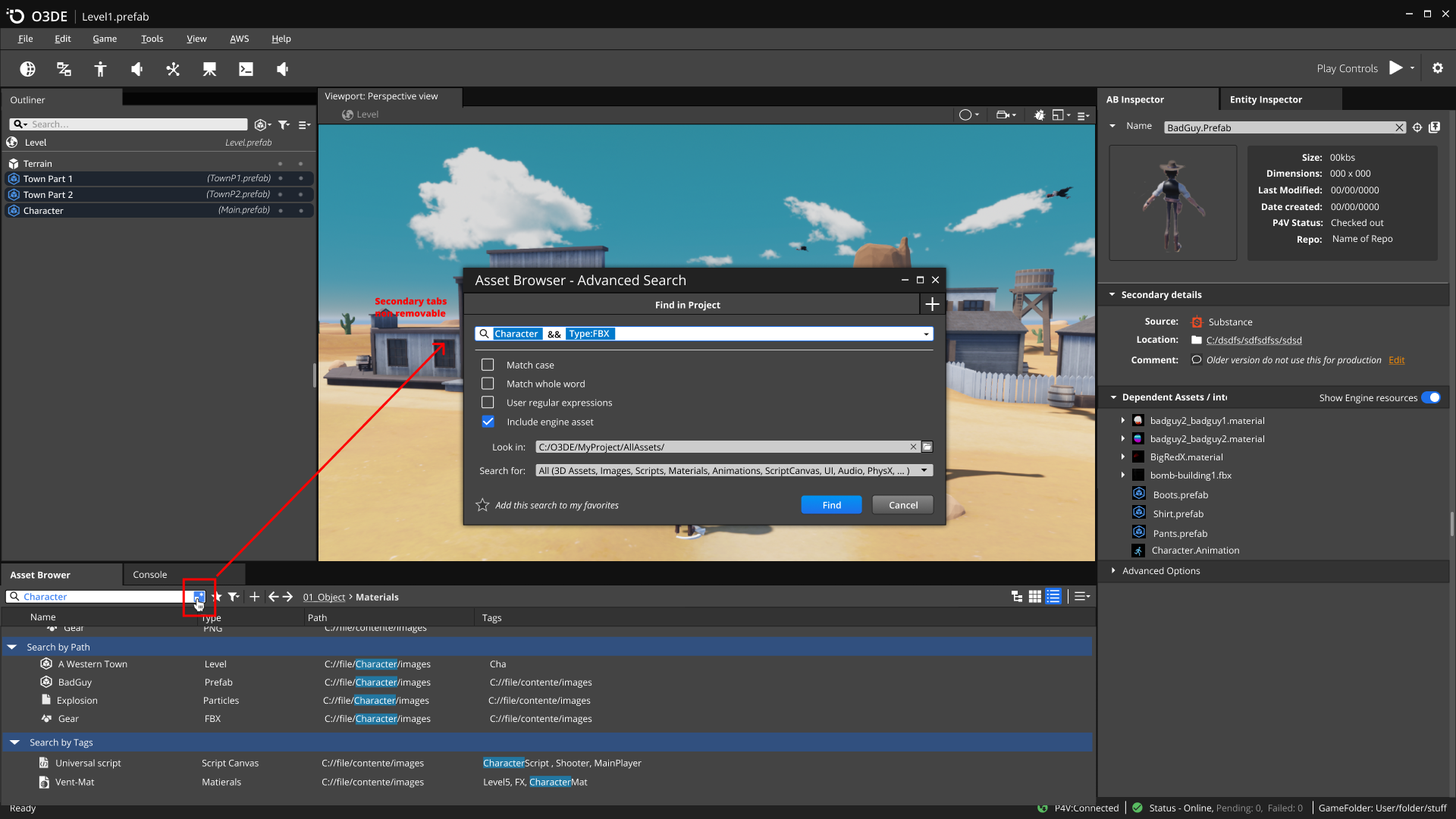Expand the badguy2_badguy1.material dependent asset

point(1123,420)
